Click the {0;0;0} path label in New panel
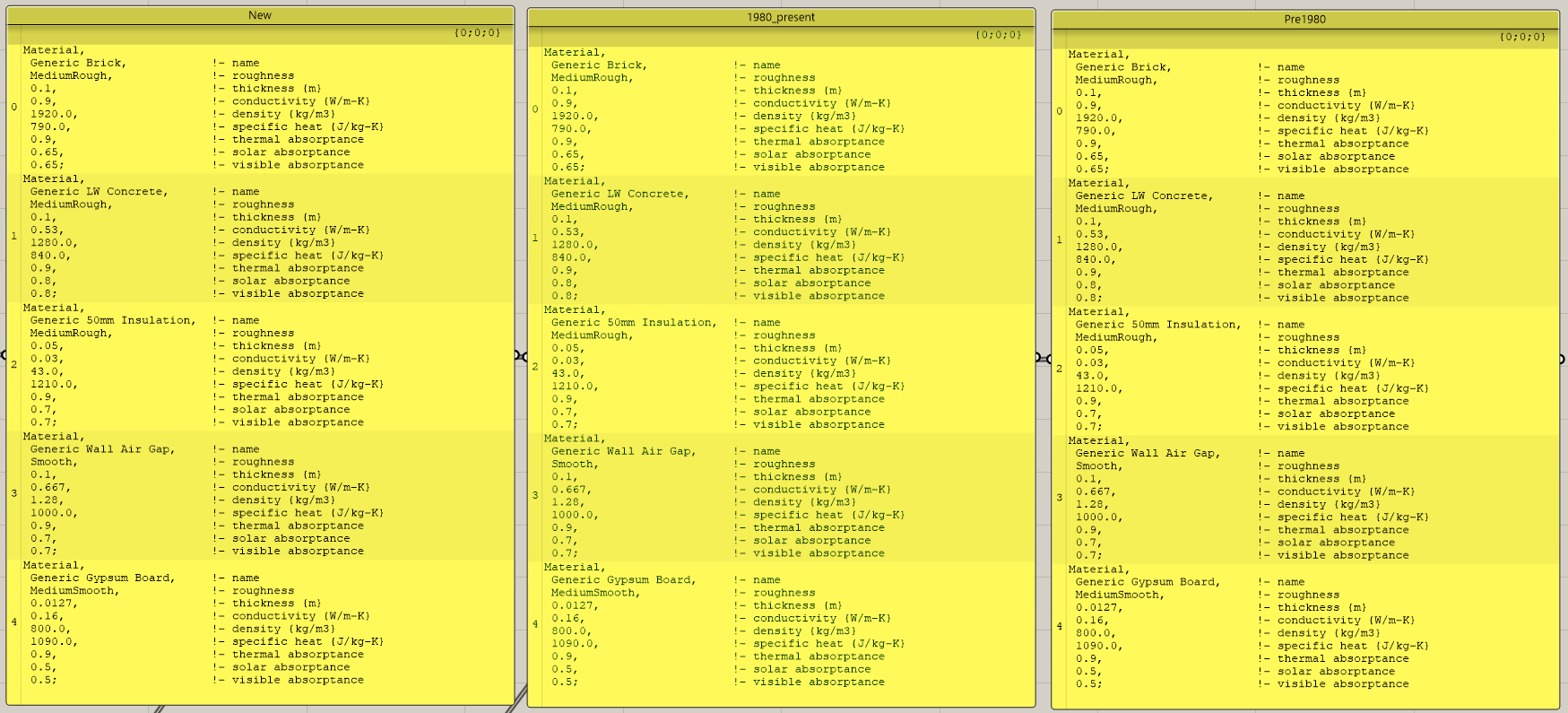The width and height of the screenshot is (1568, 713). click(x=477, y=33)
